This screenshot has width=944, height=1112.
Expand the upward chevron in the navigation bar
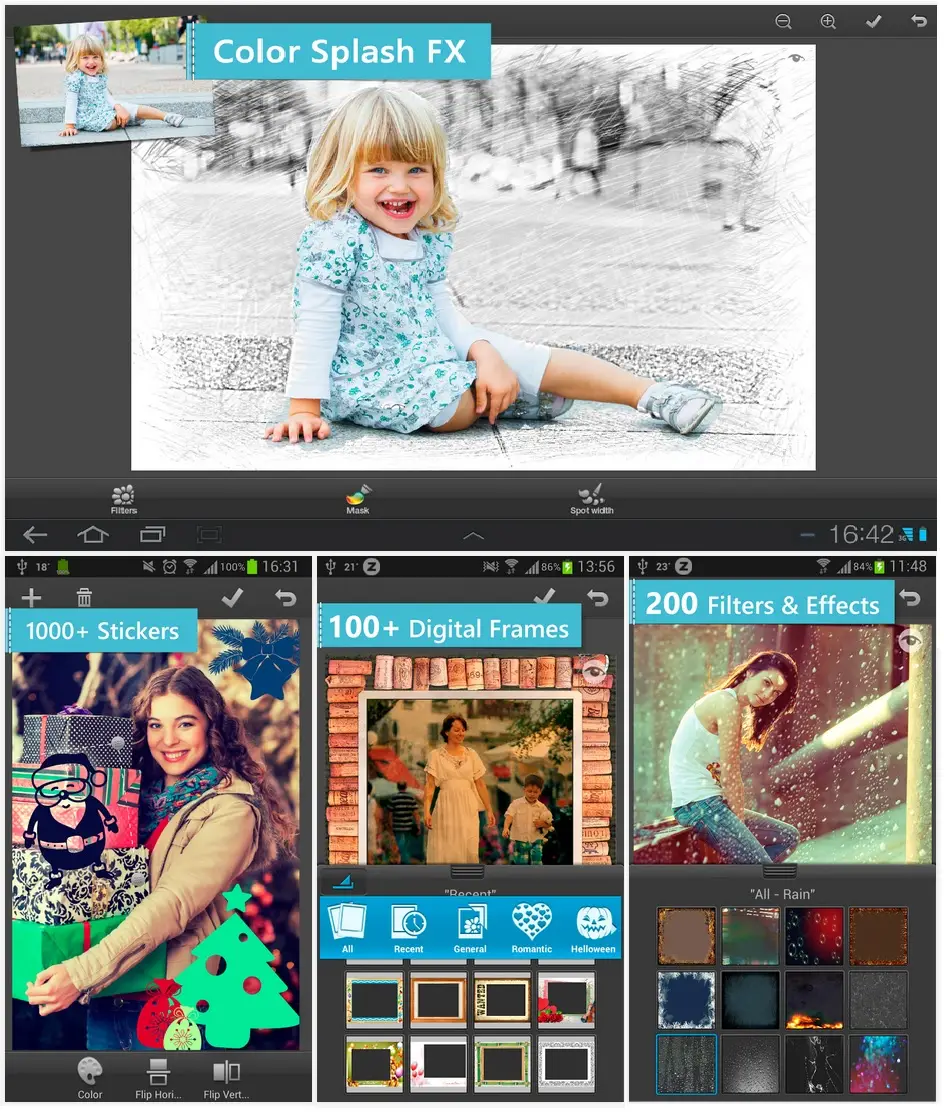(473, 536)
